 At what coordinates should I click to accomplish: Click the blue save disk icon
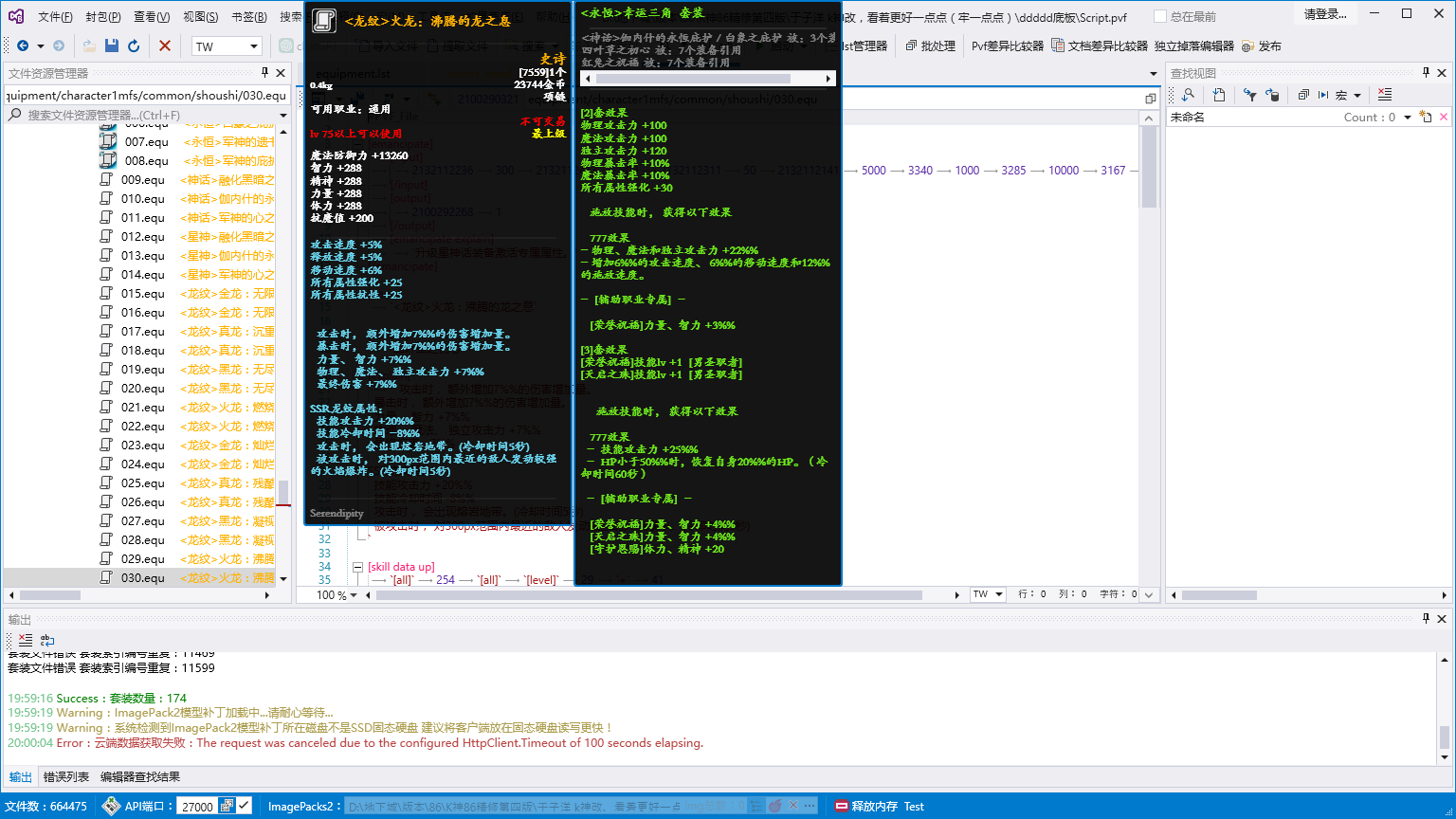pos(111,45)
